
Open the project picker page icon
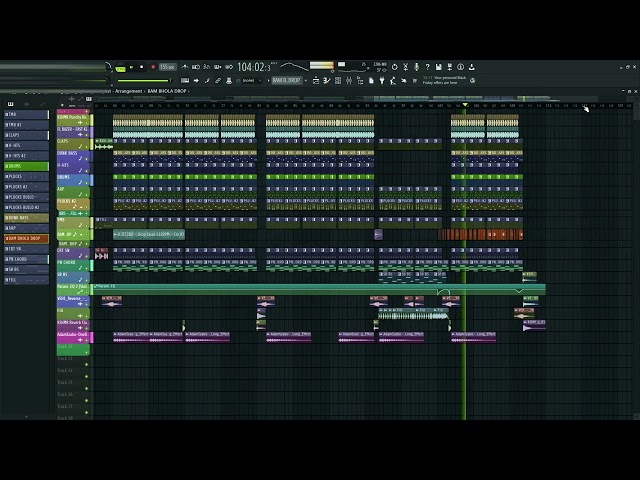point(371,80)
